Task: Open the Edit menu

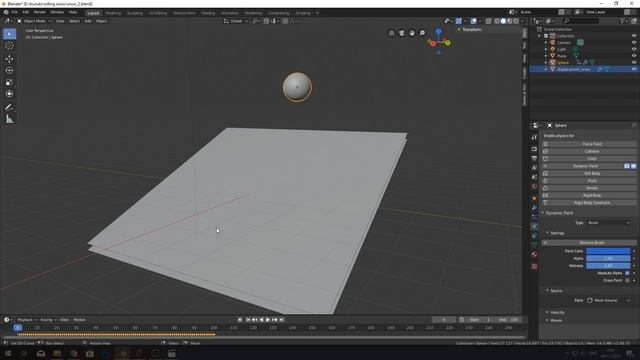Action: 26,12
